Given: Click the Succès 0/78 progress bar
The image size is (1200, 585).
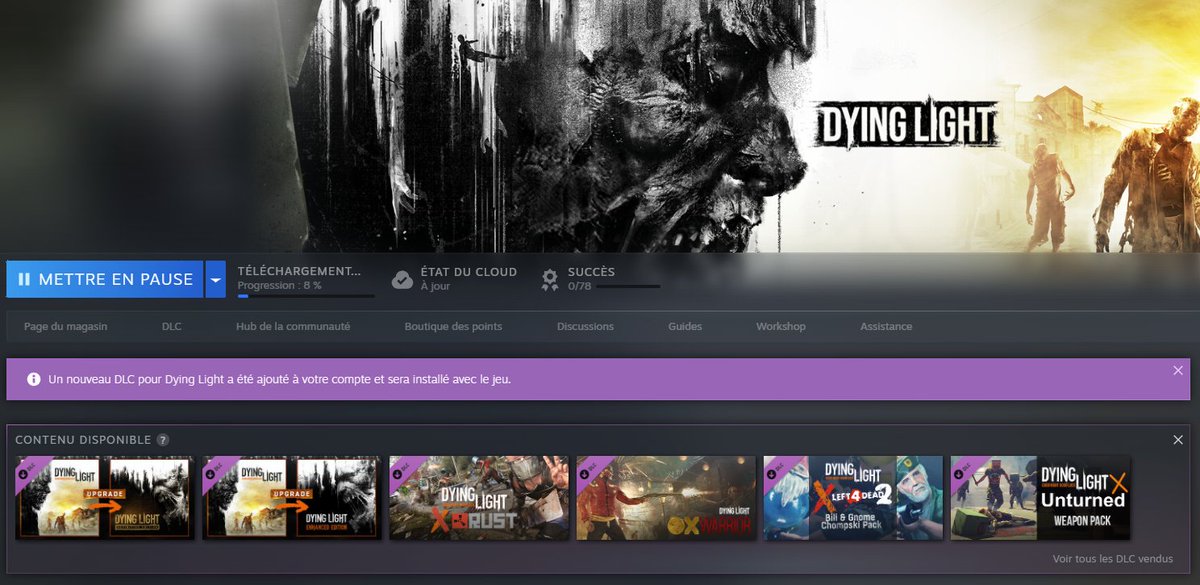Looking at the screenshot, I should [628, 286].
